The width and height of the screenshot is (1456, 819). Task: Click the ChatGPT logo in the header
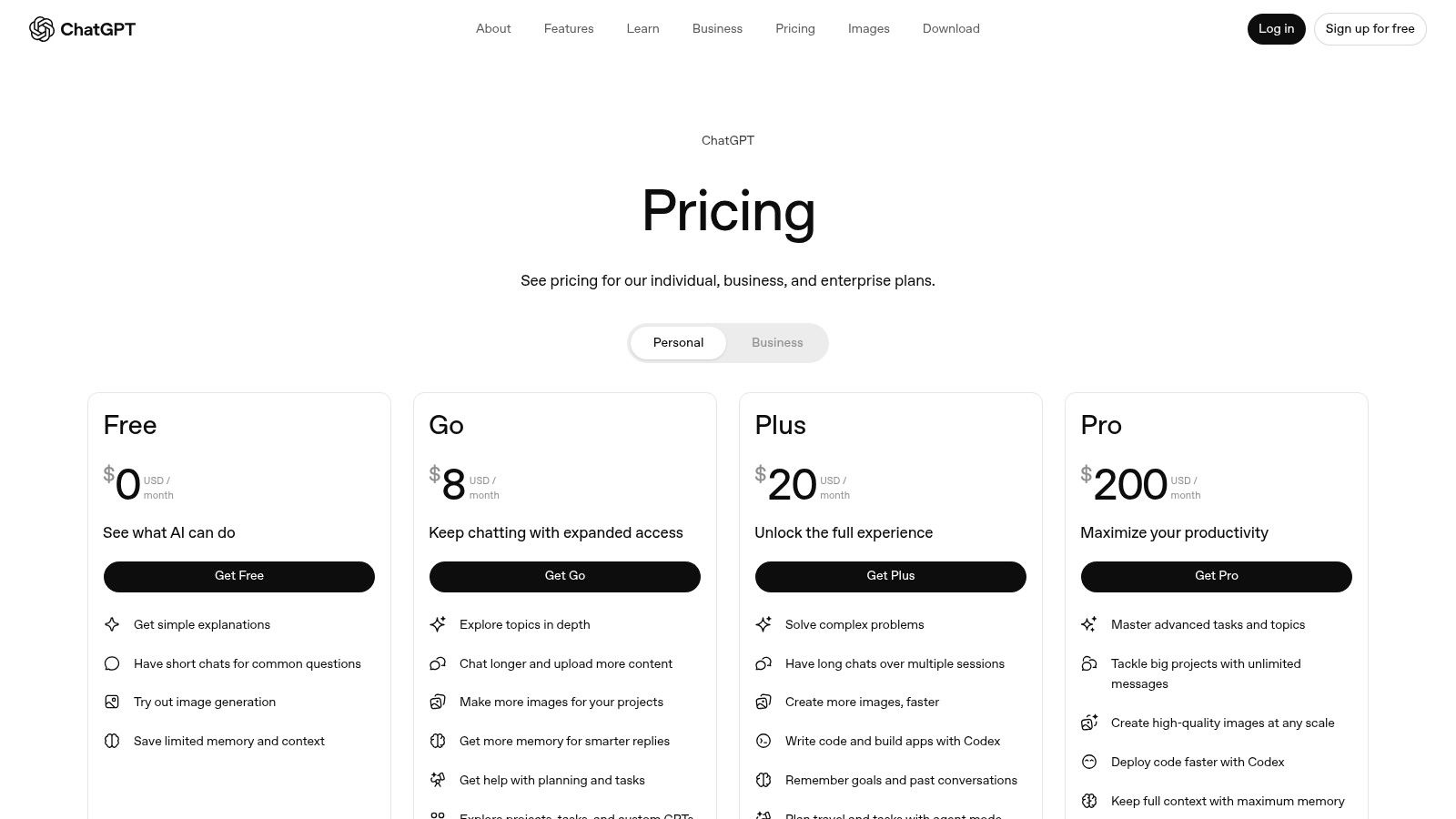point(82,28)
